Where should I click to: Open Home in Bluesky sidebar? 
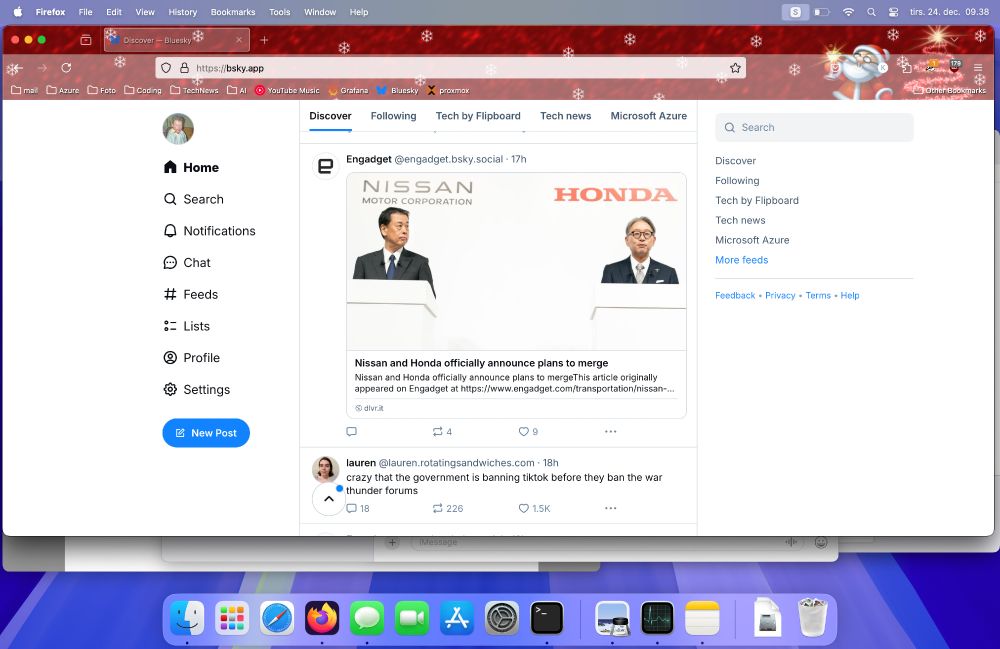[x=191, y=167]
